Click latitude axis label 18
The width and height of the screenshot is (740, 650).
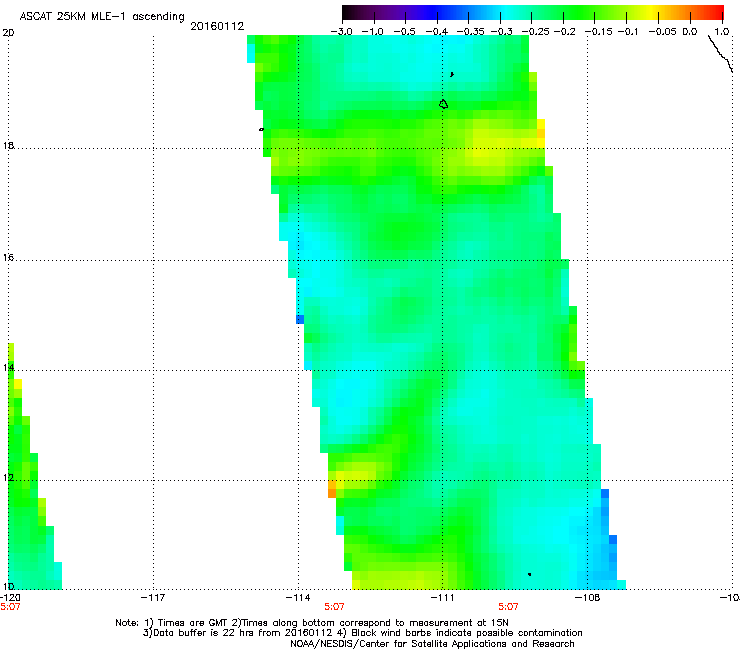pyautogui.click(x=8, y=145)
